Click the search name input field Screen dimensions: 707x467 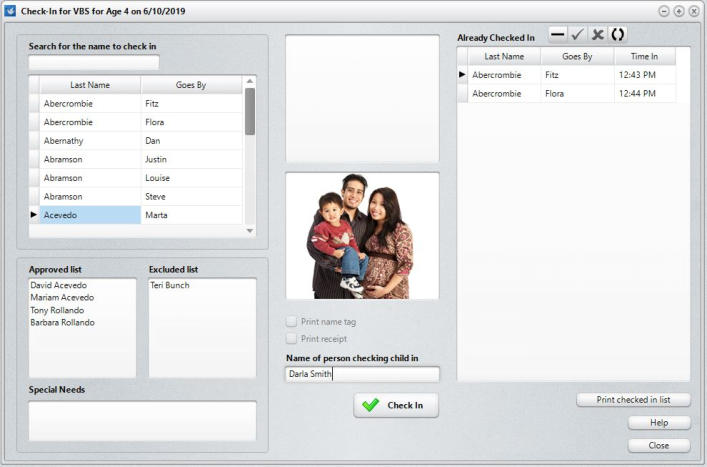tap(94, 62)
